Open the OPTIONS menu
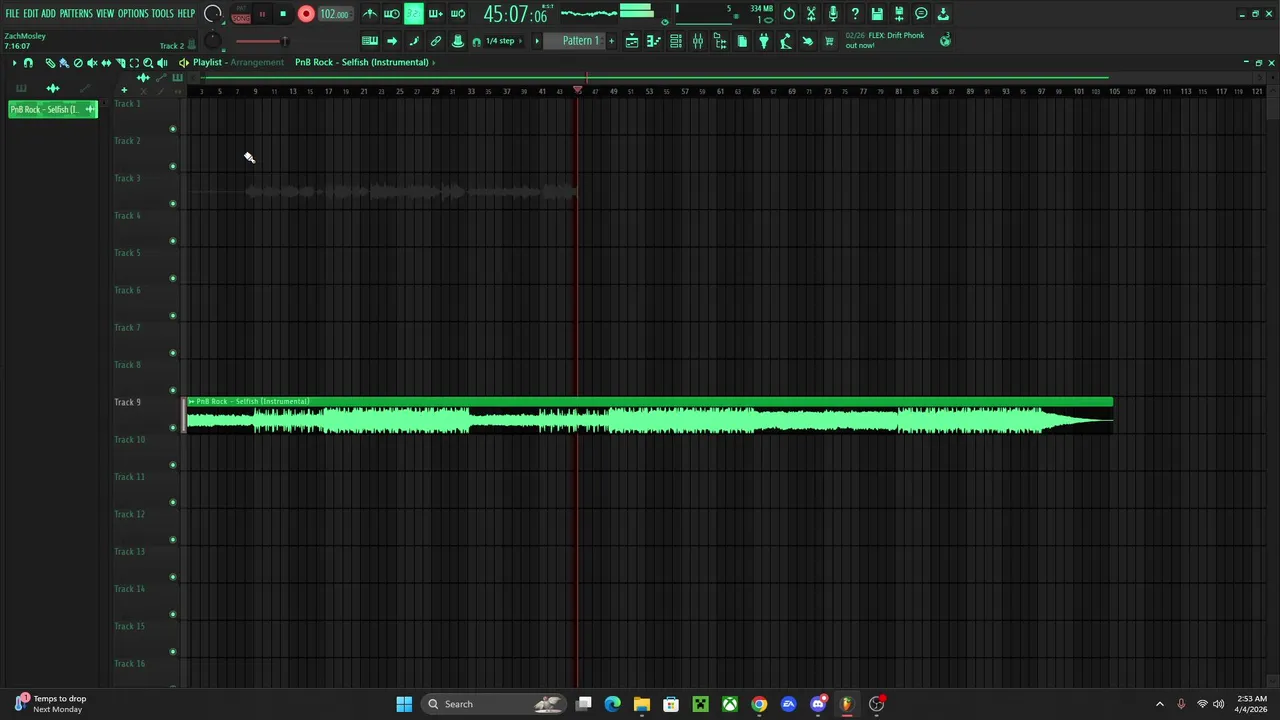 click(133, 14)
